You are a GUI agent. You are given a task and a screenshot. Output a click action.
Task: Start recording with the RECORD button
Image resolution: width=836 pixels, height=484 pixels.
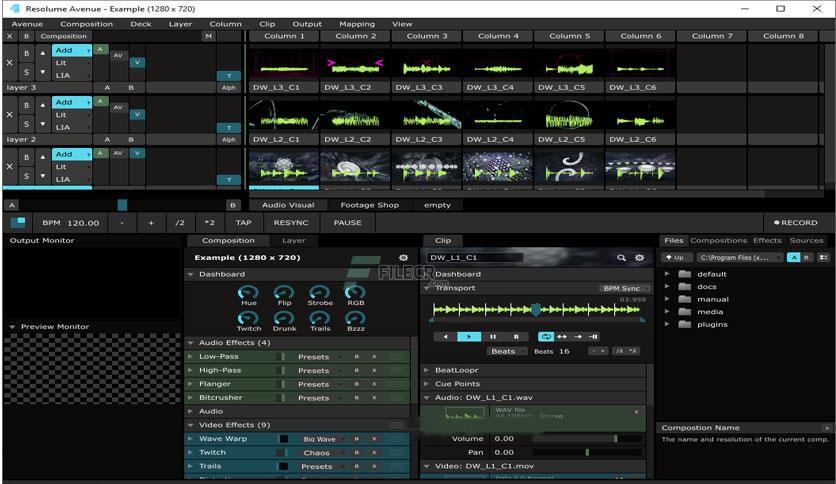(x=796, y=223)
